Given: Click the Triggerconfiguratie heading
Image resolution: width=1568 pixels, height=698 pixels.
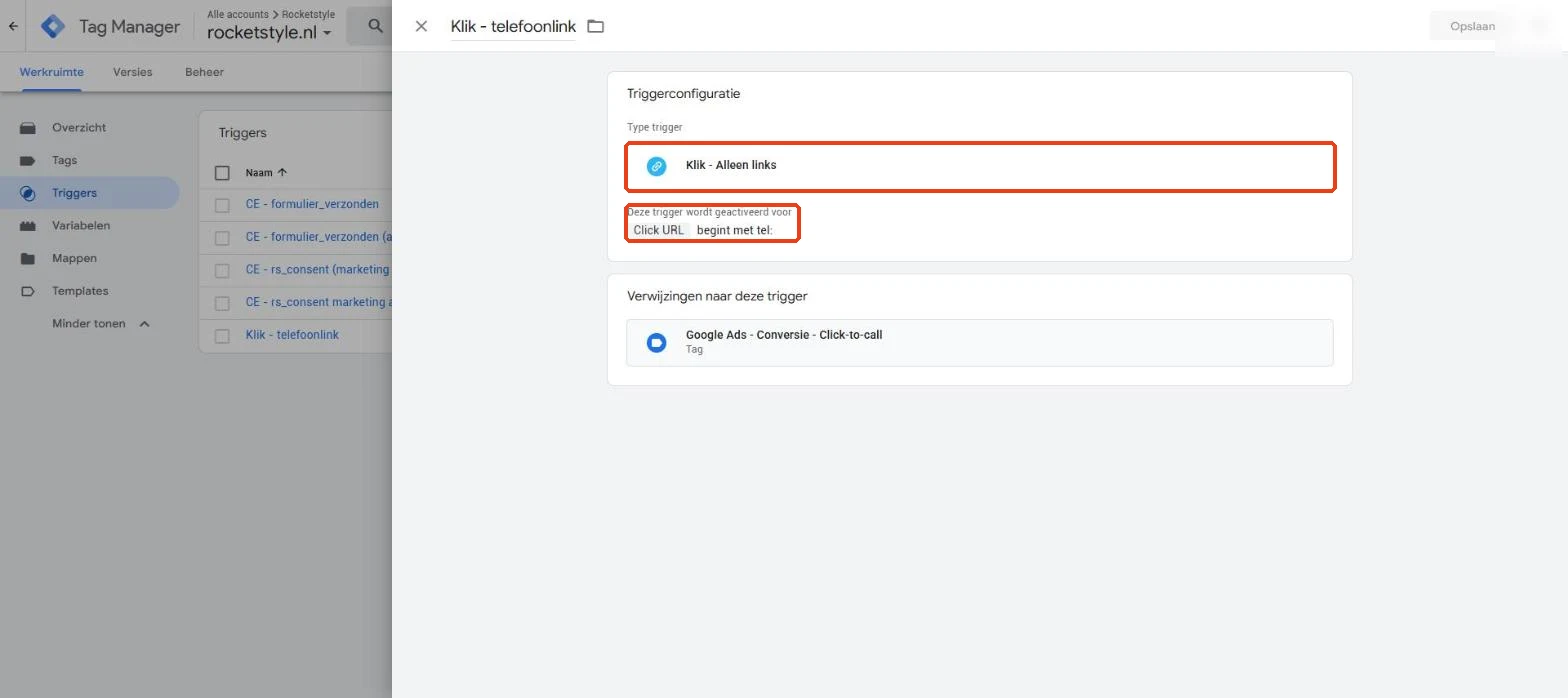Looking at the screenshot, I should tap(684, 94).
